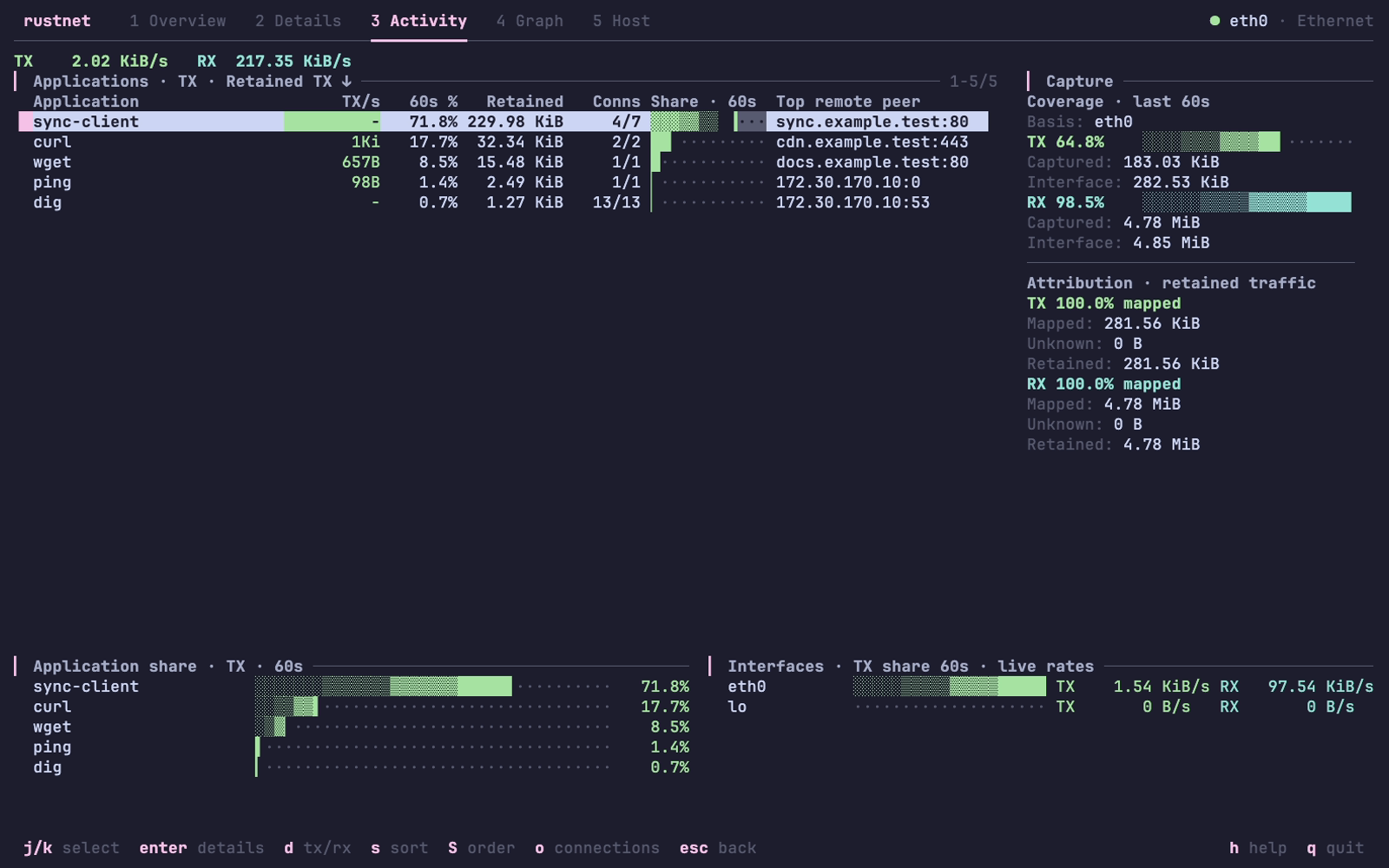Viewport: 1389px width, 868px height.
Task: Click peer cdn.example.test:443
Action: tap(872, 141)
